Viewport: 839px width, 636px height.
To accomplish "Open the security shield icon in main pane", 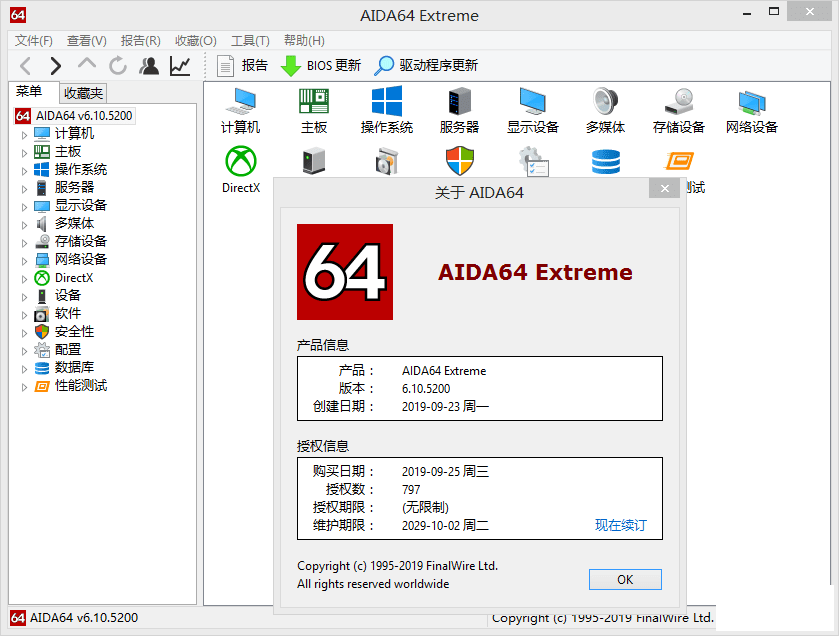I will click(x=460, y=161).
